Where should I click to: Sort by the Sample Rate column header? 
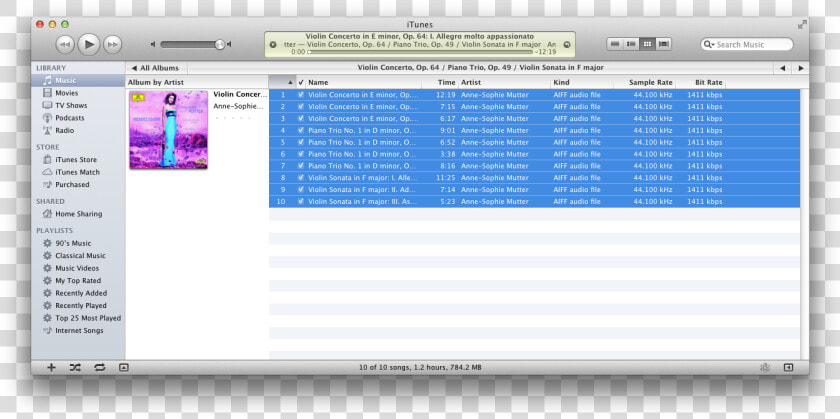(644, 83)
